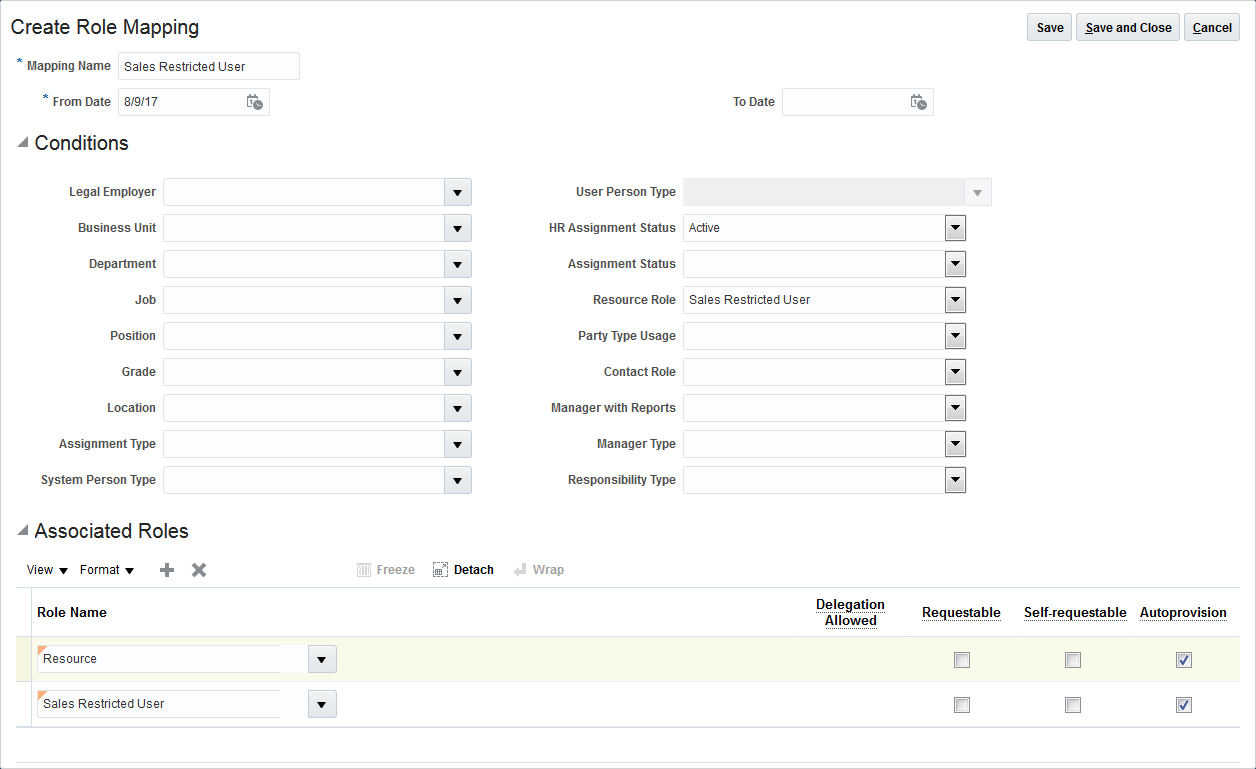Click the Save and Close button
Image resolution: width=1256 pixels, height=769 pixels.
pyautogui.click(x=1128, y=28)
